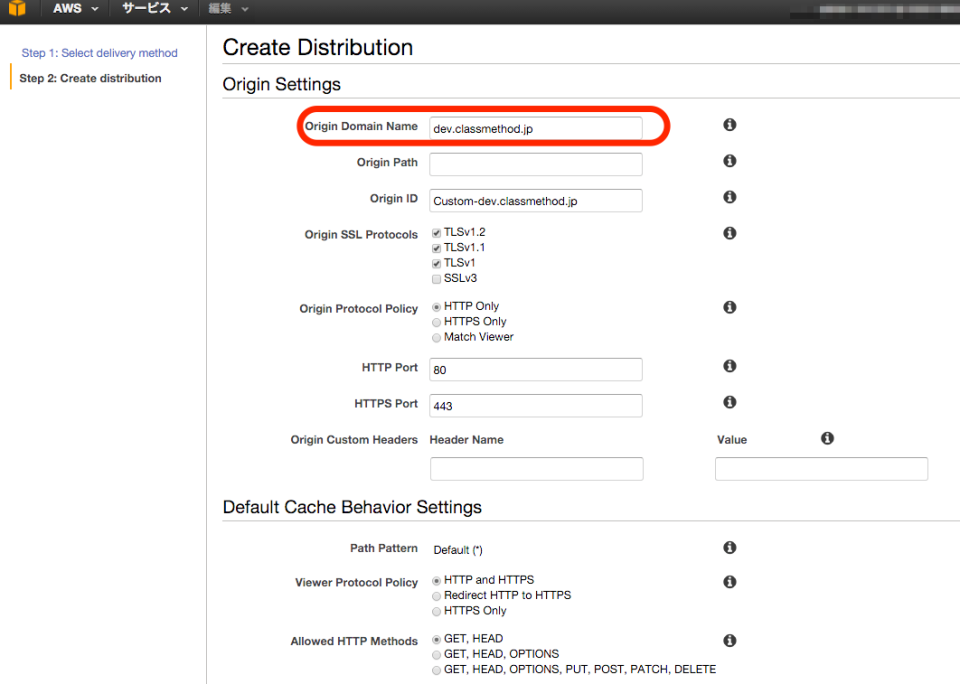Click the info icon beside Origin Protocol Policy
Viewport: 960px width, 684px height.
pos(729,307)
